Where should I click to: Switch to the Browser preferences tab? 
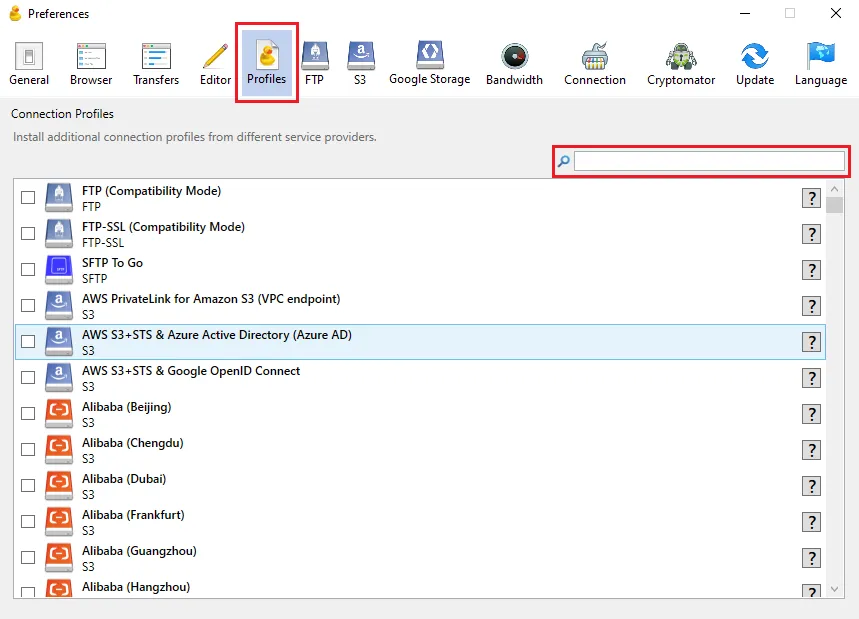click(91, 64)
